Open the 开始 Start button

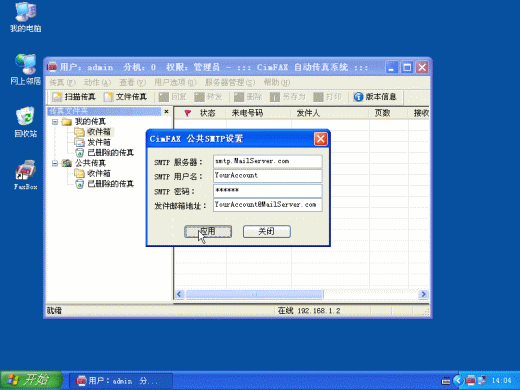(31, 380)
